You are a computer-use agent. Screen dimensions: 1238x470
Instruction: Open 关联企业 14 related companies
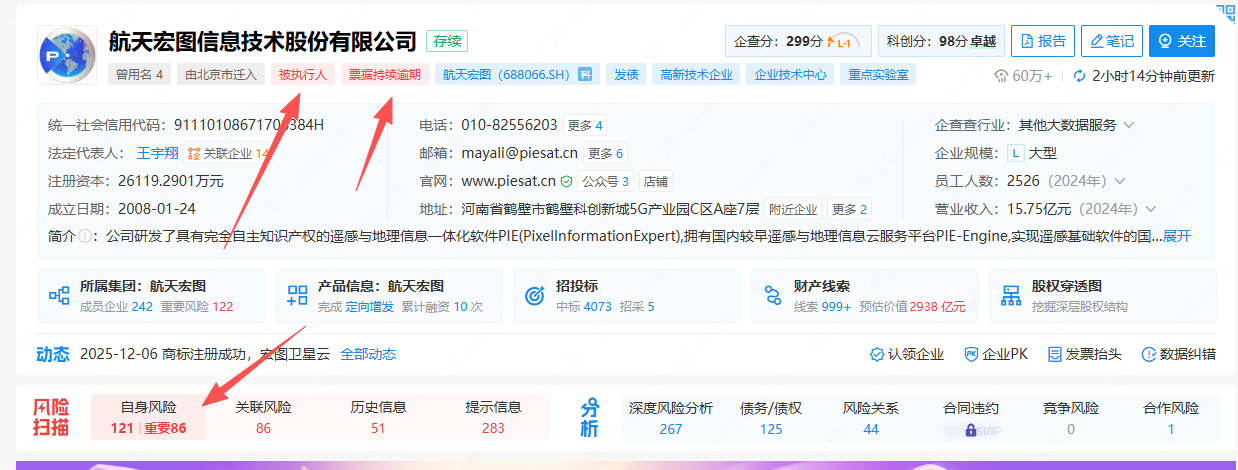[x=229, y=153]
